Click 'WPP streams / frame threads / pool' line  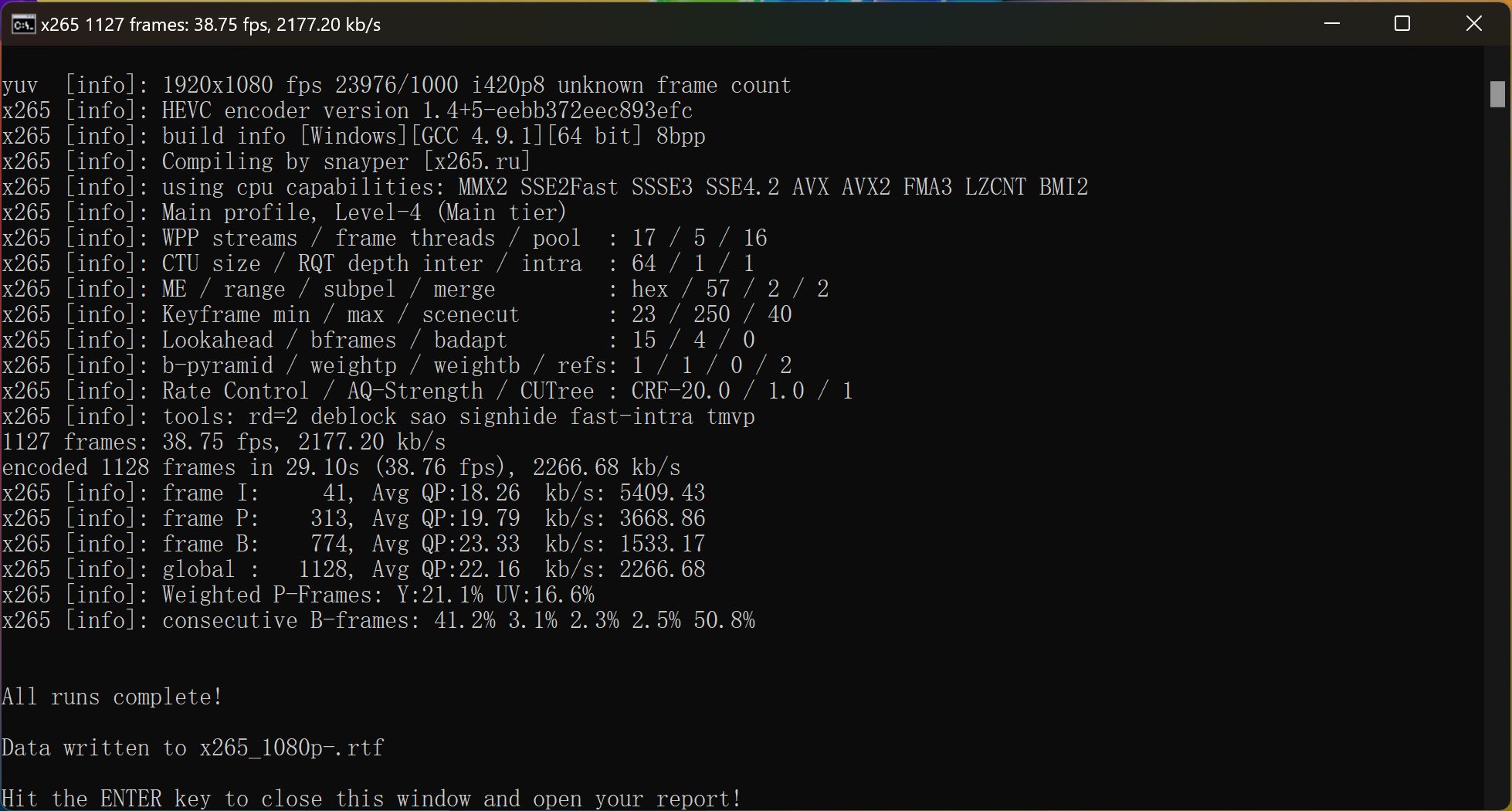click(x=384, y=238)
